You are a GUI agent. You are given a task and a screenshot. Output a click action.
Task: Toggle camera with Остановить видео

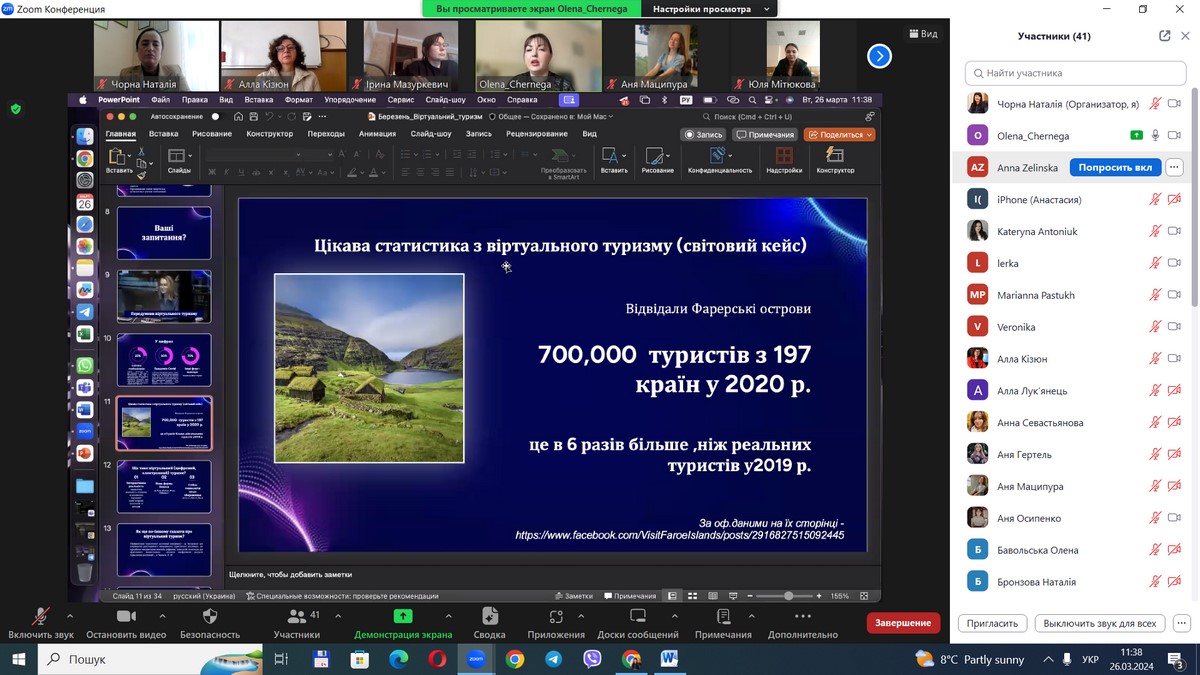click(126, 617)
